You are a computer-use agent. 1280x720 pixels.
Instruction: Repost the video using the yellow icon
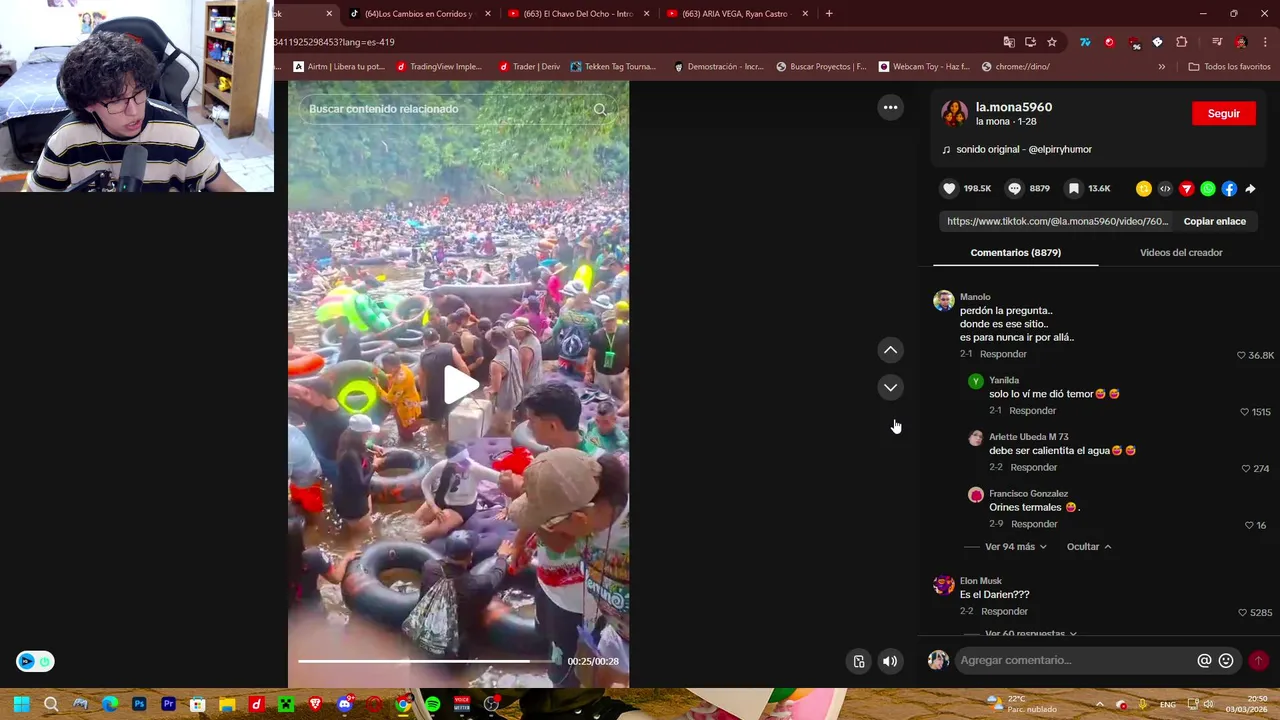click(1144, 188)
